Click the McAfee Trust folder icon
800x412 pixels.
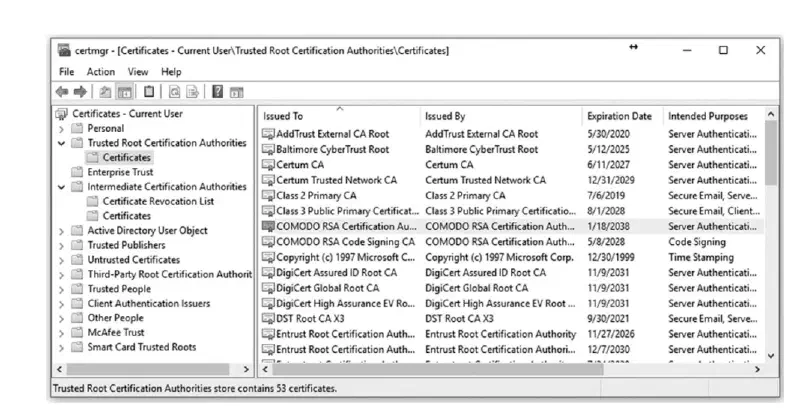(x=77, y=332)
